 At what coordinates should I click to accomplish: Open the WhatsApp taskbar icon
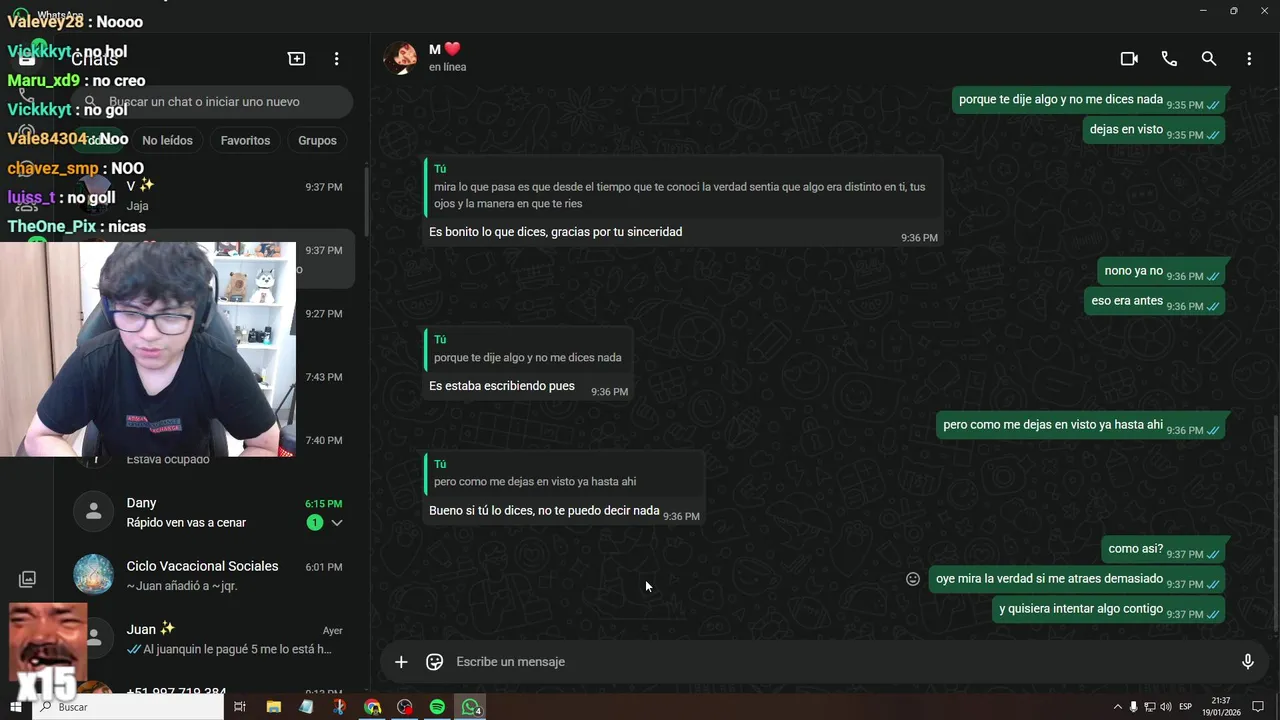pos(470,707)
